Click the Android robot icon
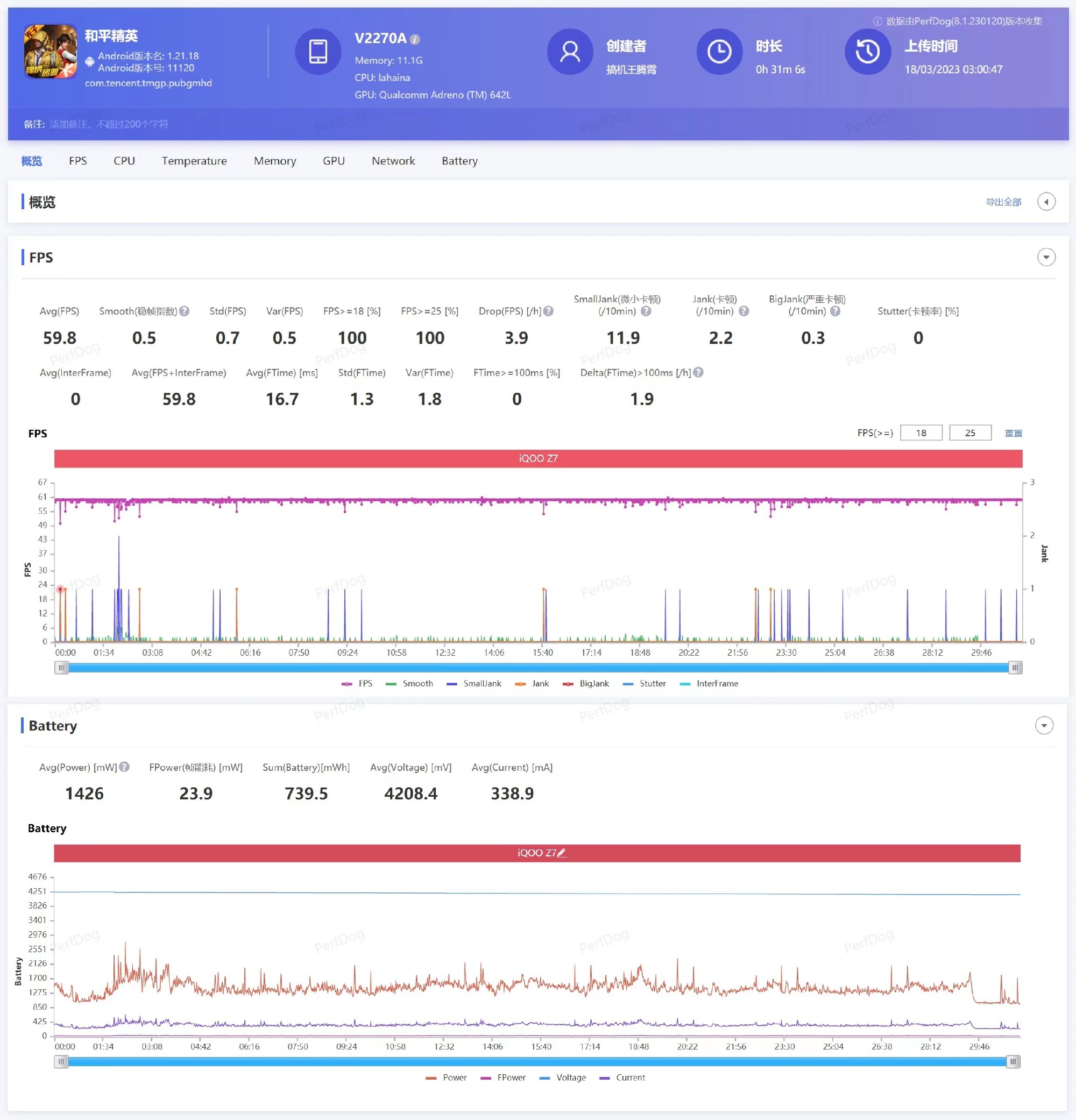This screenshot has width=1076, height=1120. pos(90,62)
